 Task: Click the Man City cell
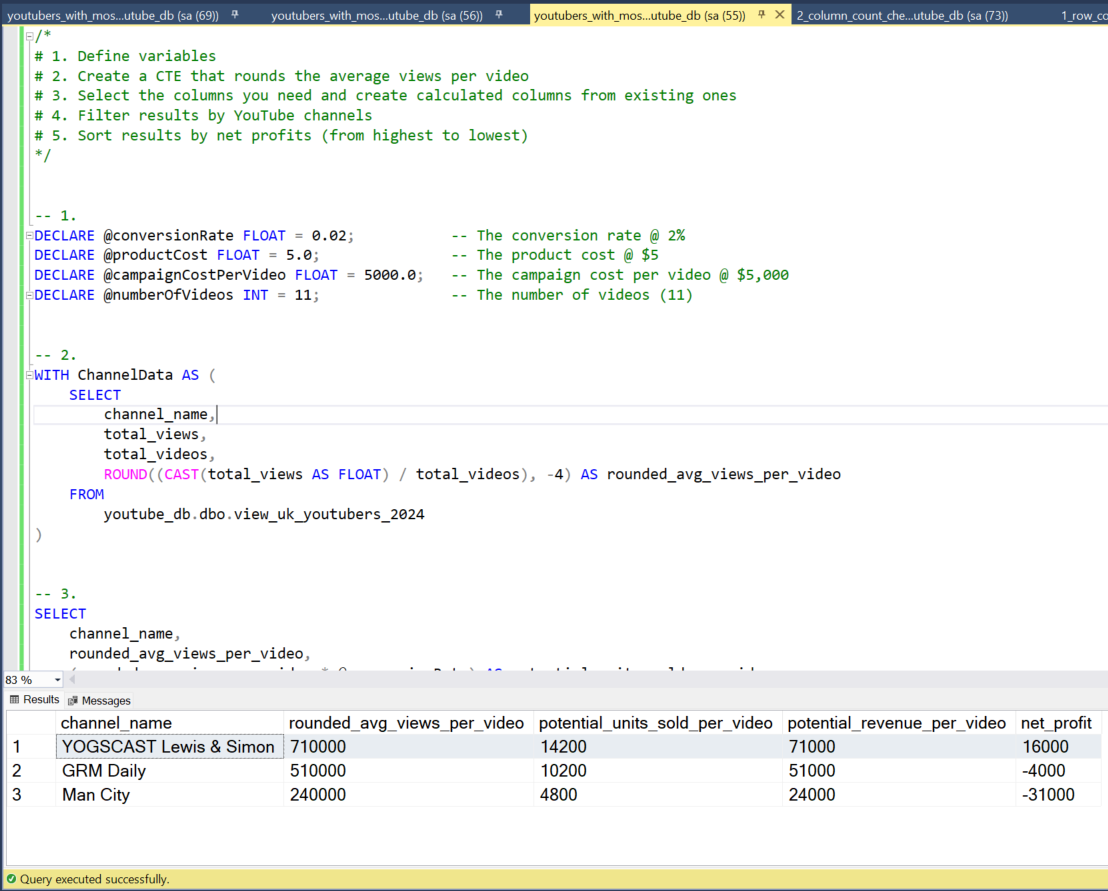[x=96, y=795]
